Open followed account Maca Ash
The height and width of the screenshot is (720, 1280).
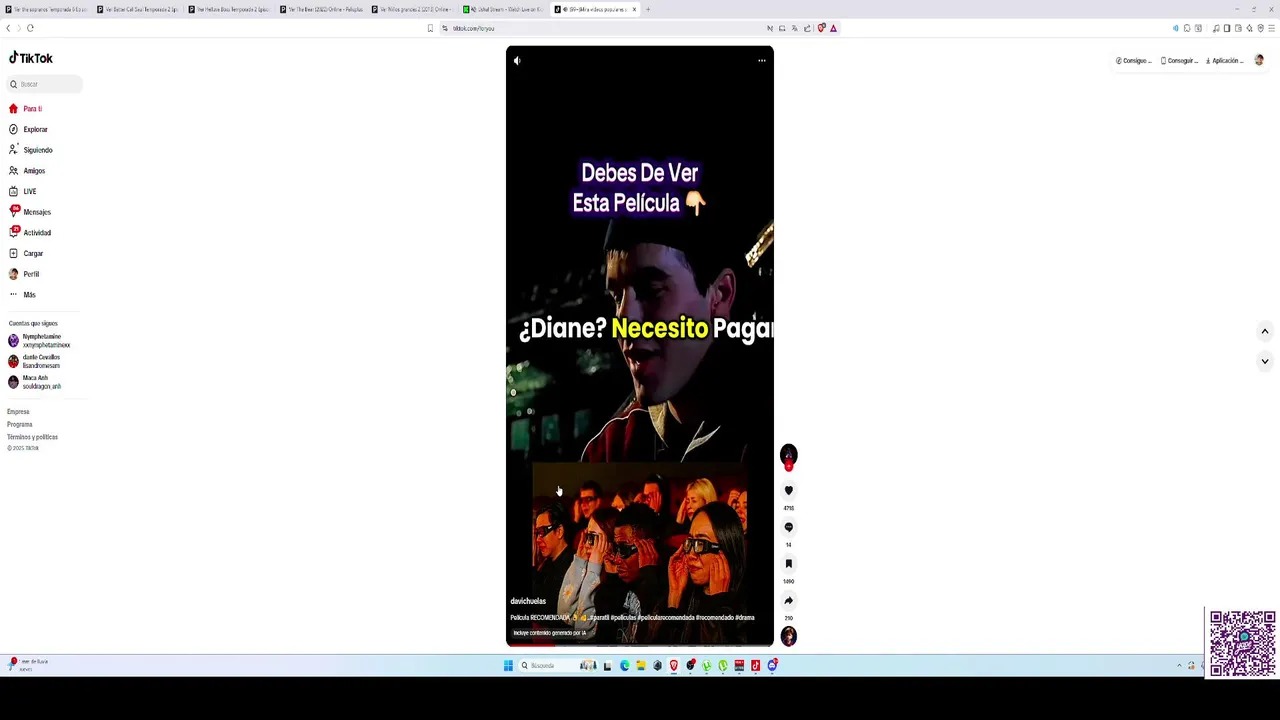pyautogui.click(x=36, y=382)
